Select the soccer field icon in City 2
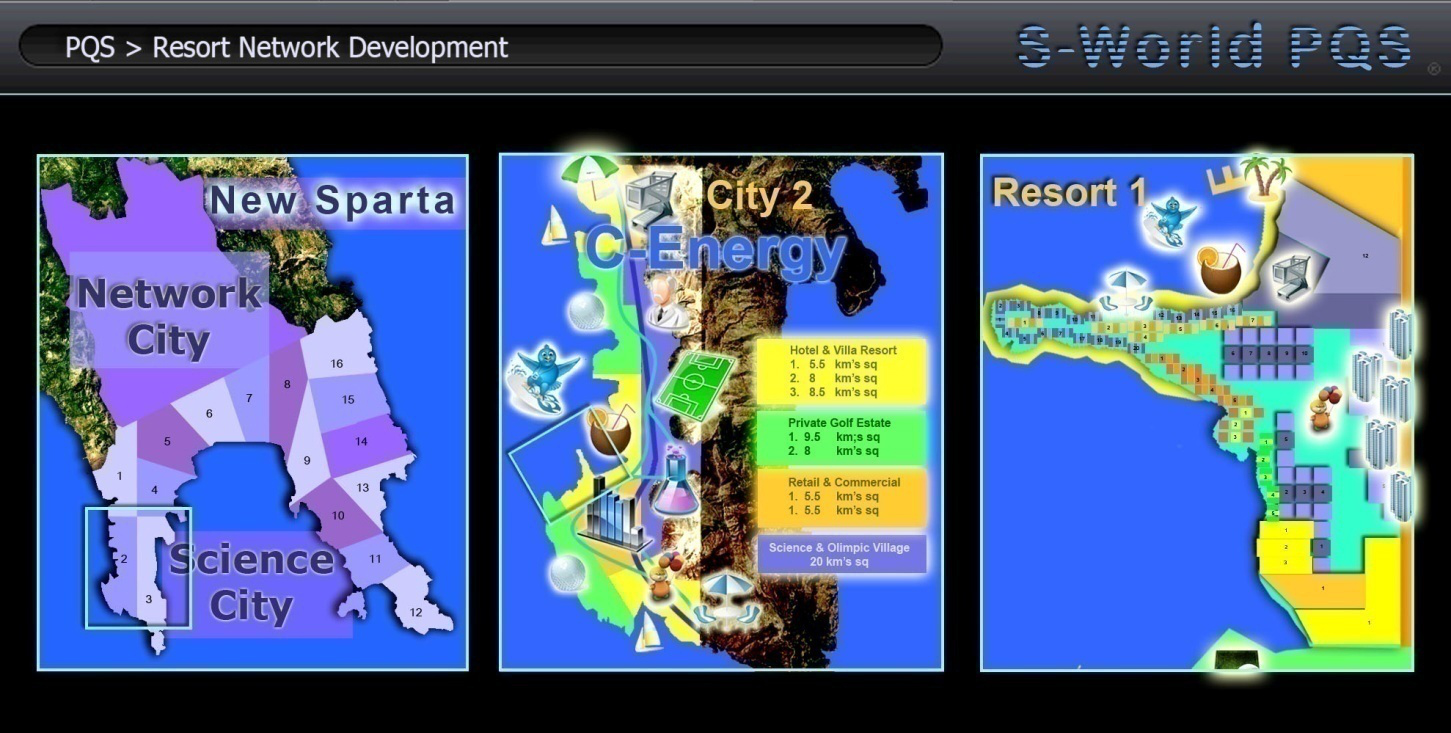Screen dimensions: 1451x733 [695, 384]
